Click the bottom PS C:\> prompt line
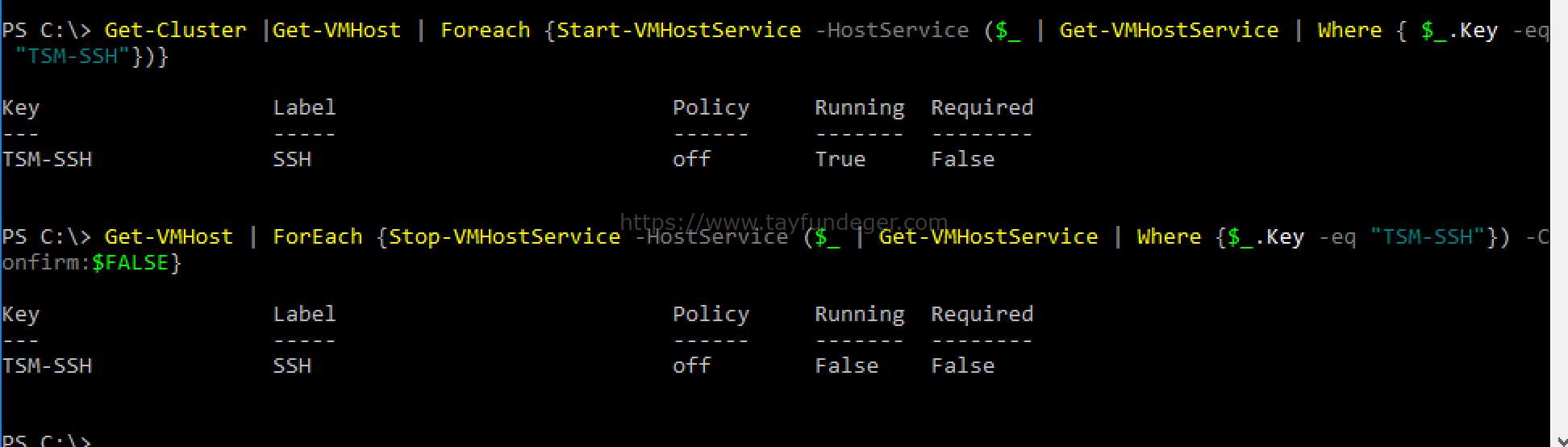Viewport: 1568px width, 447px height. pos(46,441)
